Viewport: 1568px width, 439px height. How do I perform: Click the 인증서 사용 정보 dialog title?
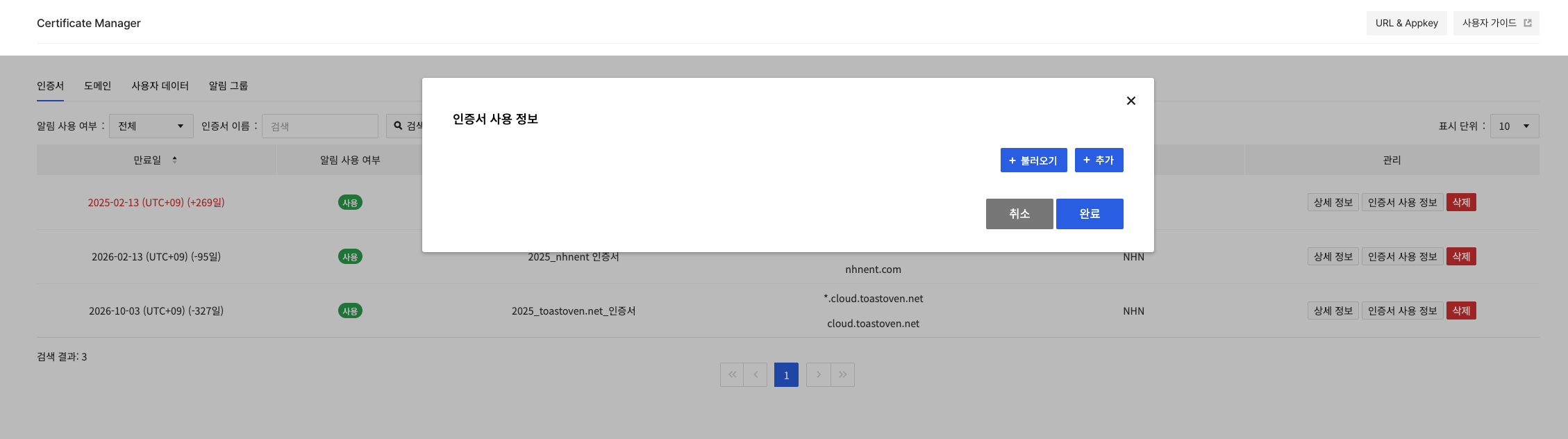tap(495, 119)
